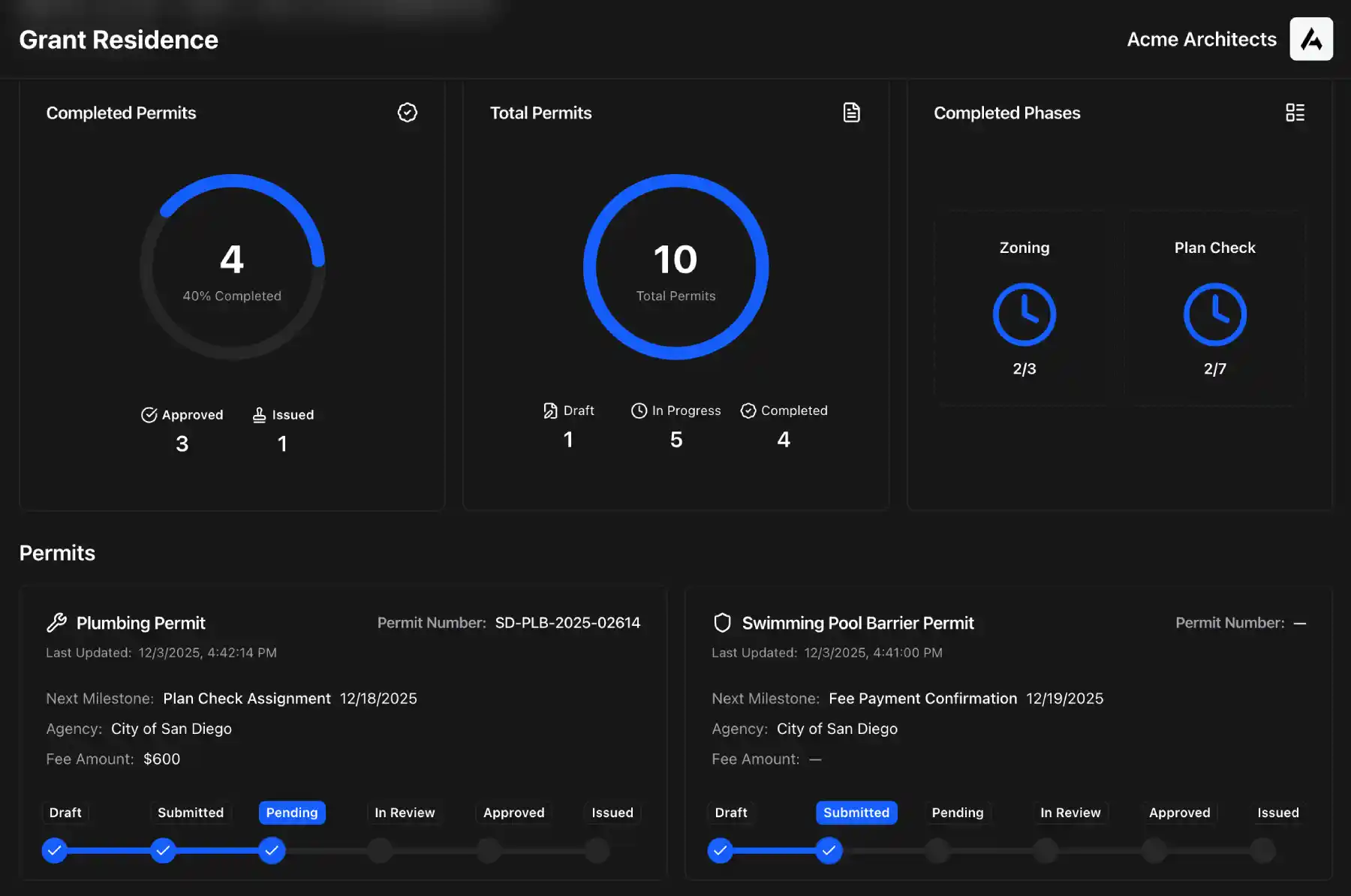1351x896 pixels.
Task: Click the Grant Residence project title
Action: click(x=119, y=40)
